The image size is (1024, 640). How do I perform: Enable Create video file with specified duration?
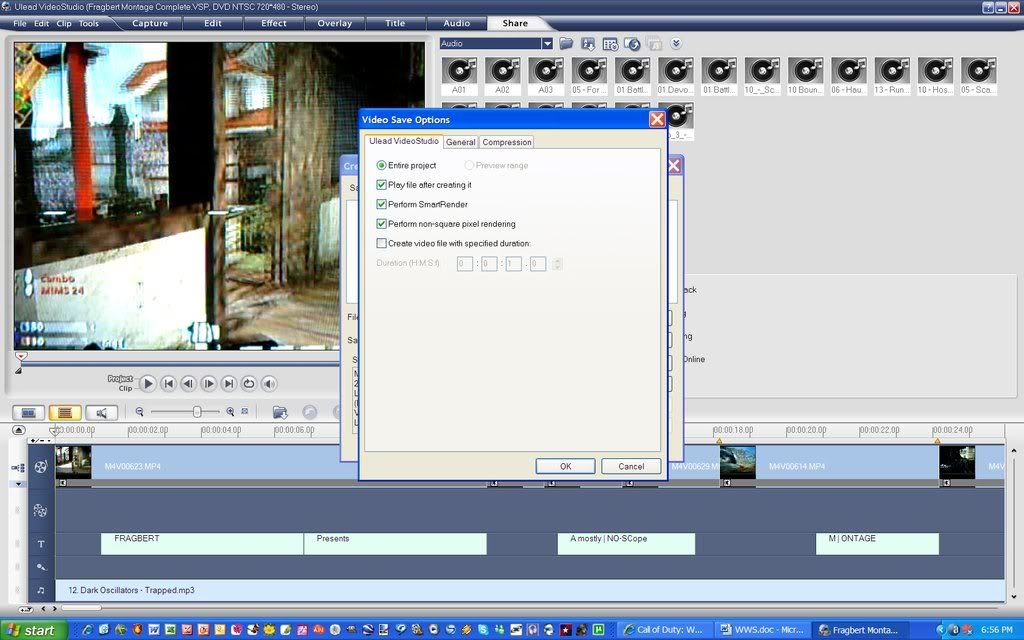[x=381, y=243]
